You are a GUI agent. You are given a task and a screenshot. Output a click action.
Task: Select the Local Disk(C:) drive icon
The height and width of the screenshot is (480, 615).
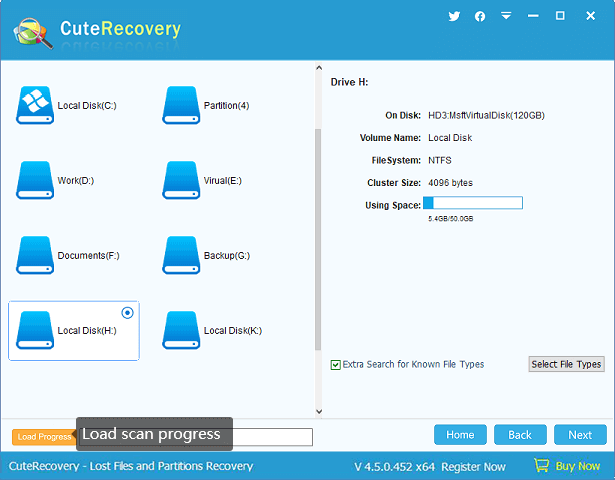point(35,105)
